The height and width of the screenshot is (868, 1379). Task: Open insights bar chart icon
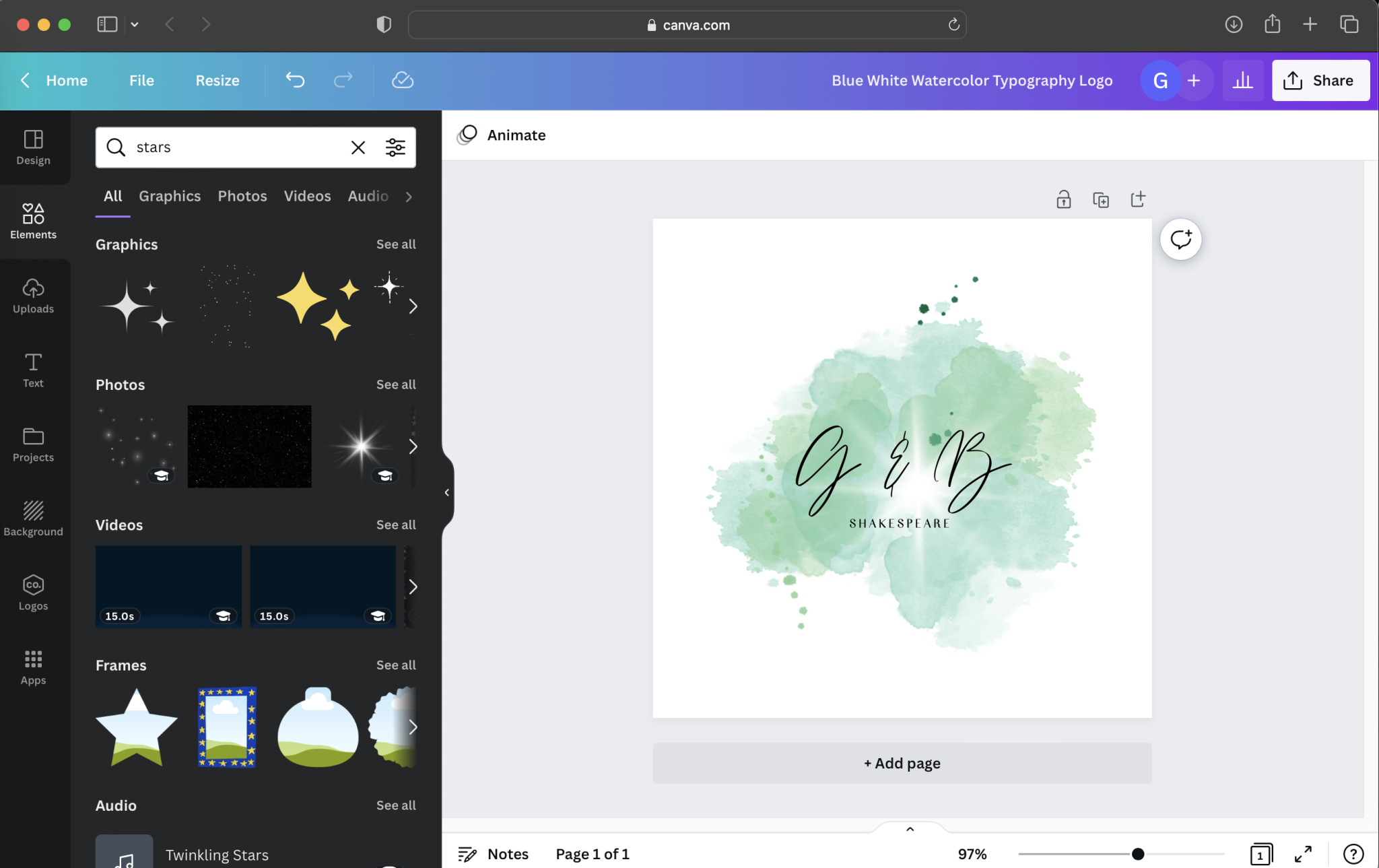click(x=1242, y=81)
